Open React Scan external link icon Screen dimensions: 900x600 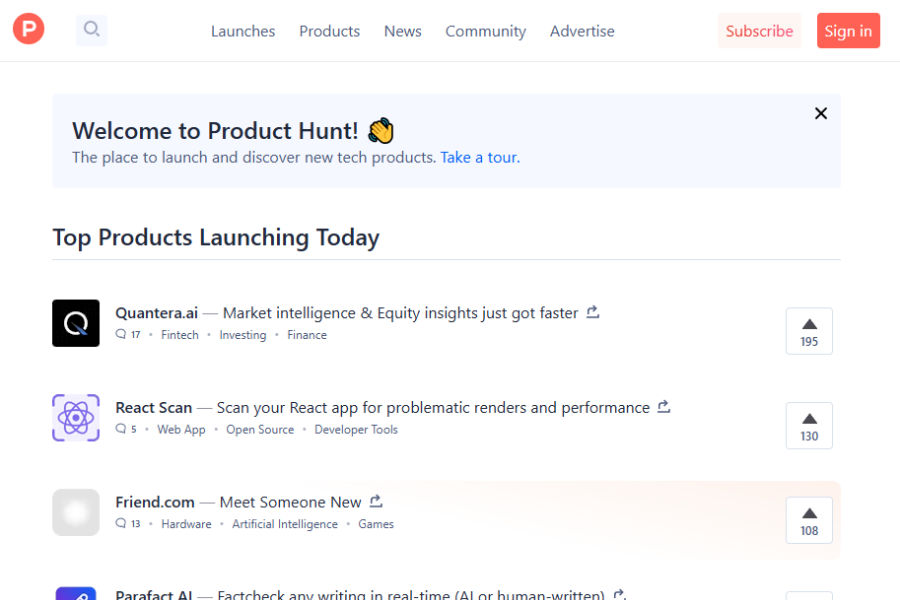point(664,407)
